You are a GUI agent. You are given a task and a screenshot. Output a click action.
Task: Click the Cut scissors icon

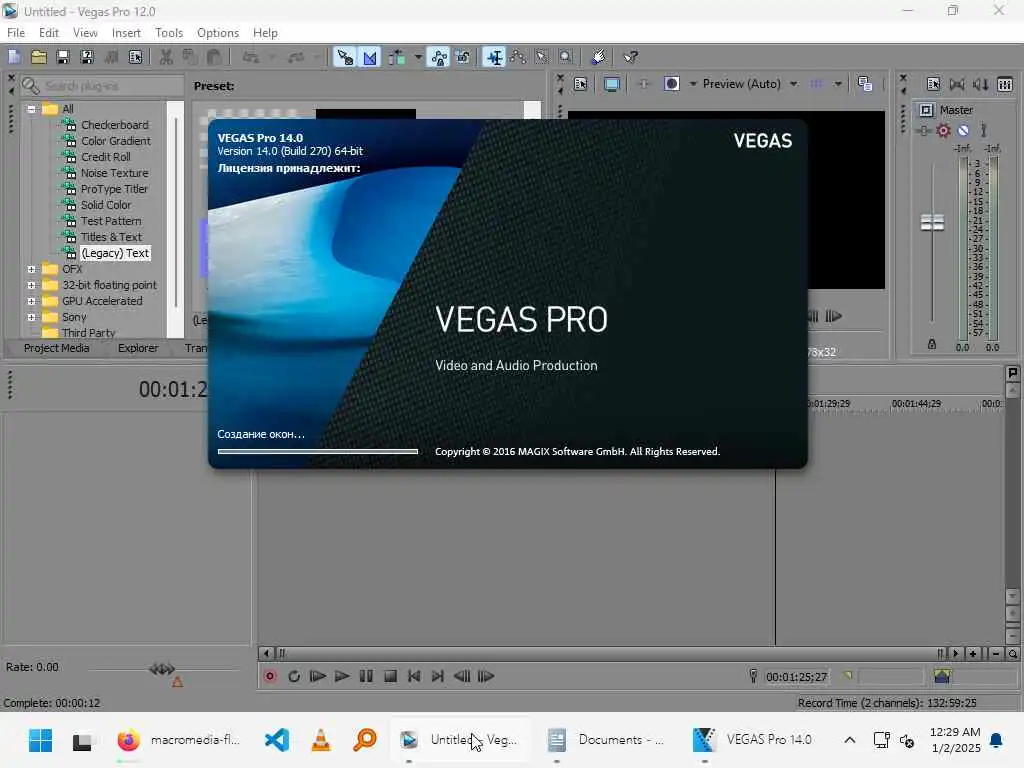pos(166,57)
